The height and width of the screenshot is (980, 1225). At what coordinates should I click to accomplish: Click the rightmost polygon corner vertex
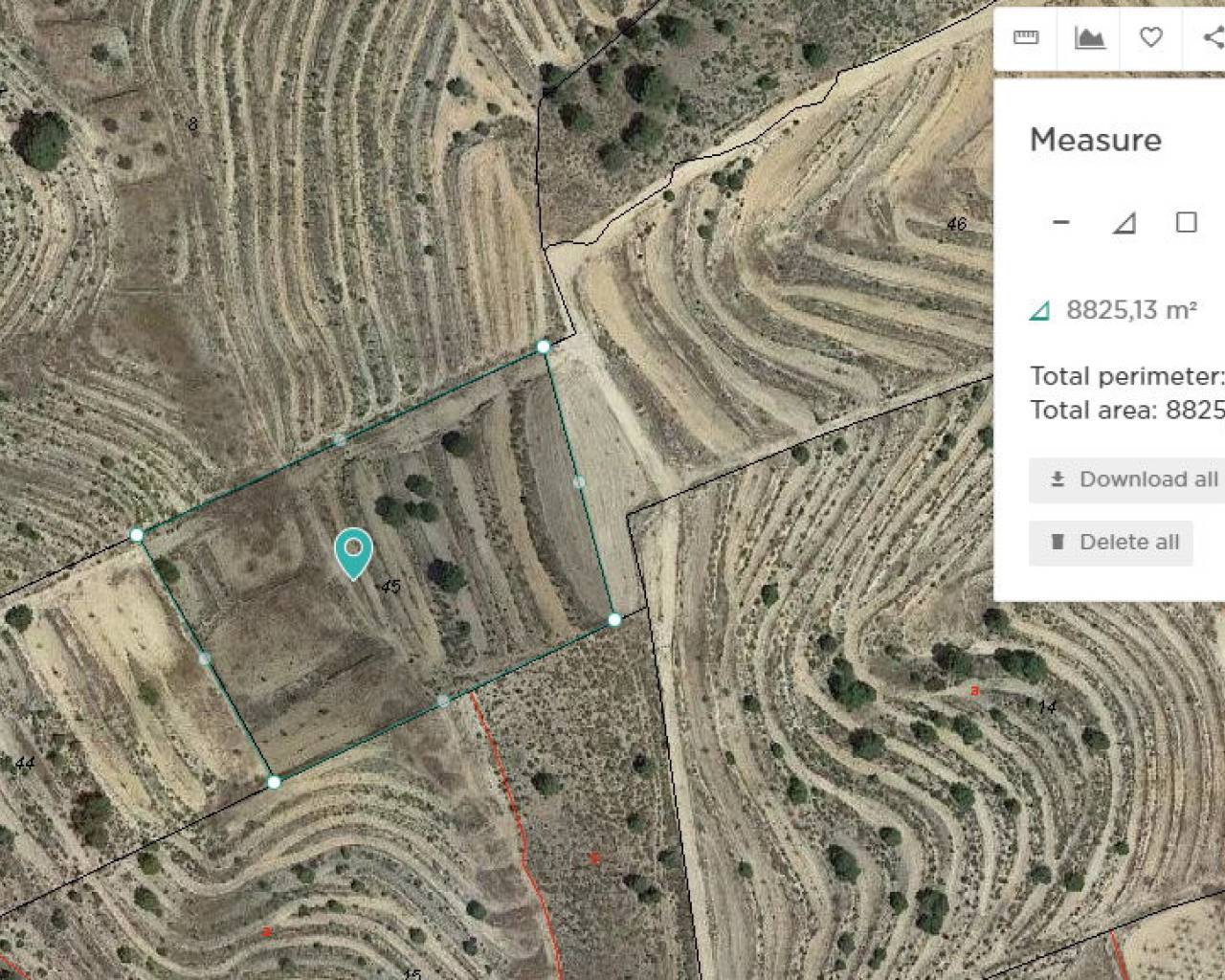(x=614, y=619)
